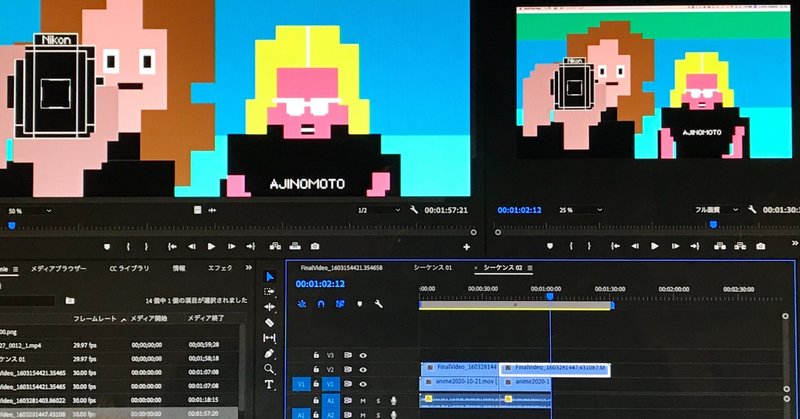Screen dimensions: 800x419
Task: Open Program monitor wrench settings
Action: click(x=752, y=210)
